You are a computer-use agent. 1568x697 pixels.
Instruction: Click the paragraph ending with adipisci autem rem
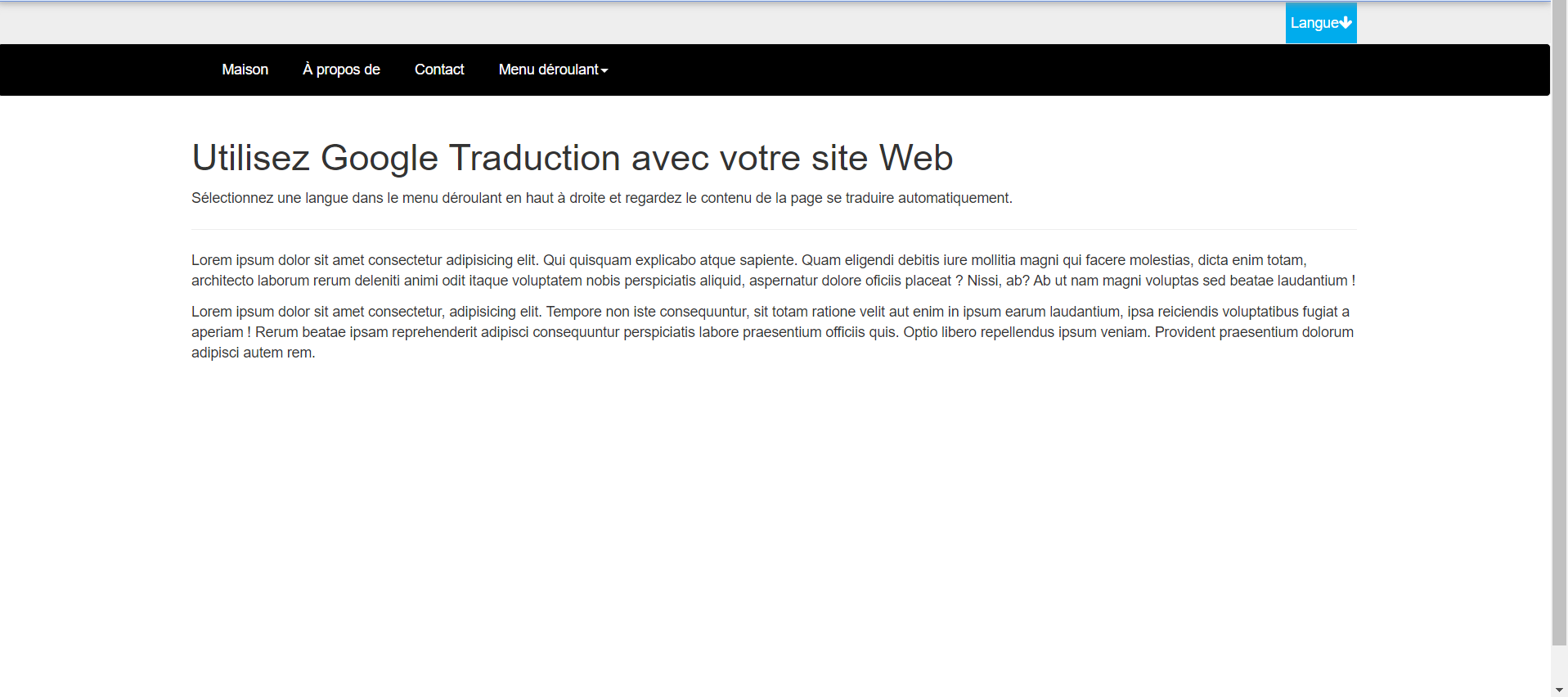(x=773, y=332)
